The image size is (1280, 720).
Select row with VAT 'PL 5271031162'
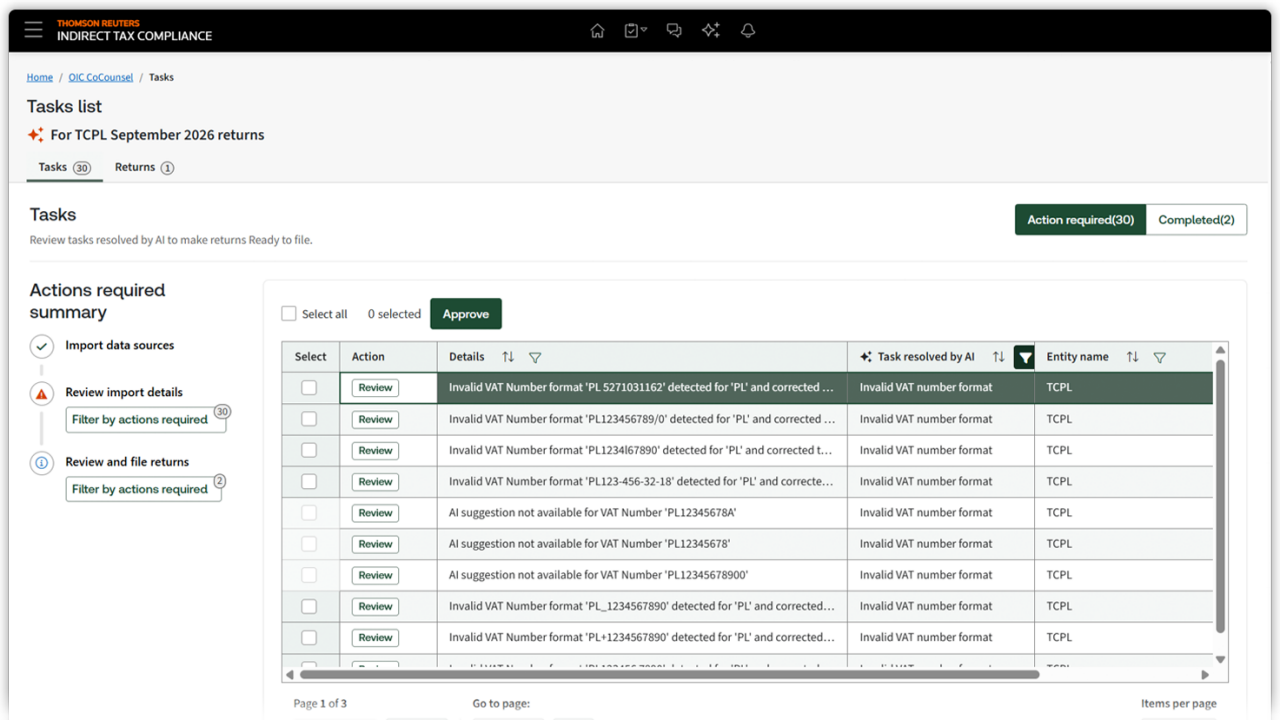[x=309, y=388]
